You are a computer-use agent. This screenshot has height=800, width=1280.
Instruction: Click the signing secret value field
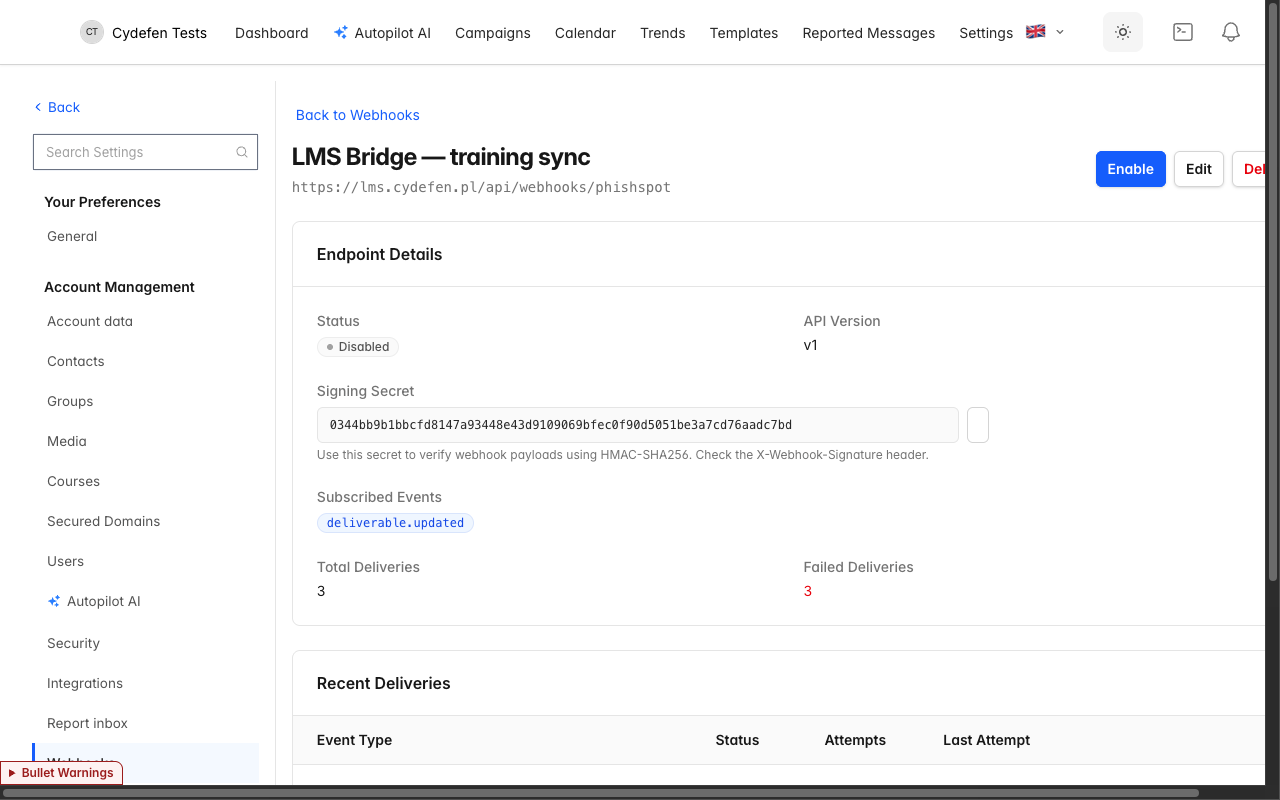[638, 425]
